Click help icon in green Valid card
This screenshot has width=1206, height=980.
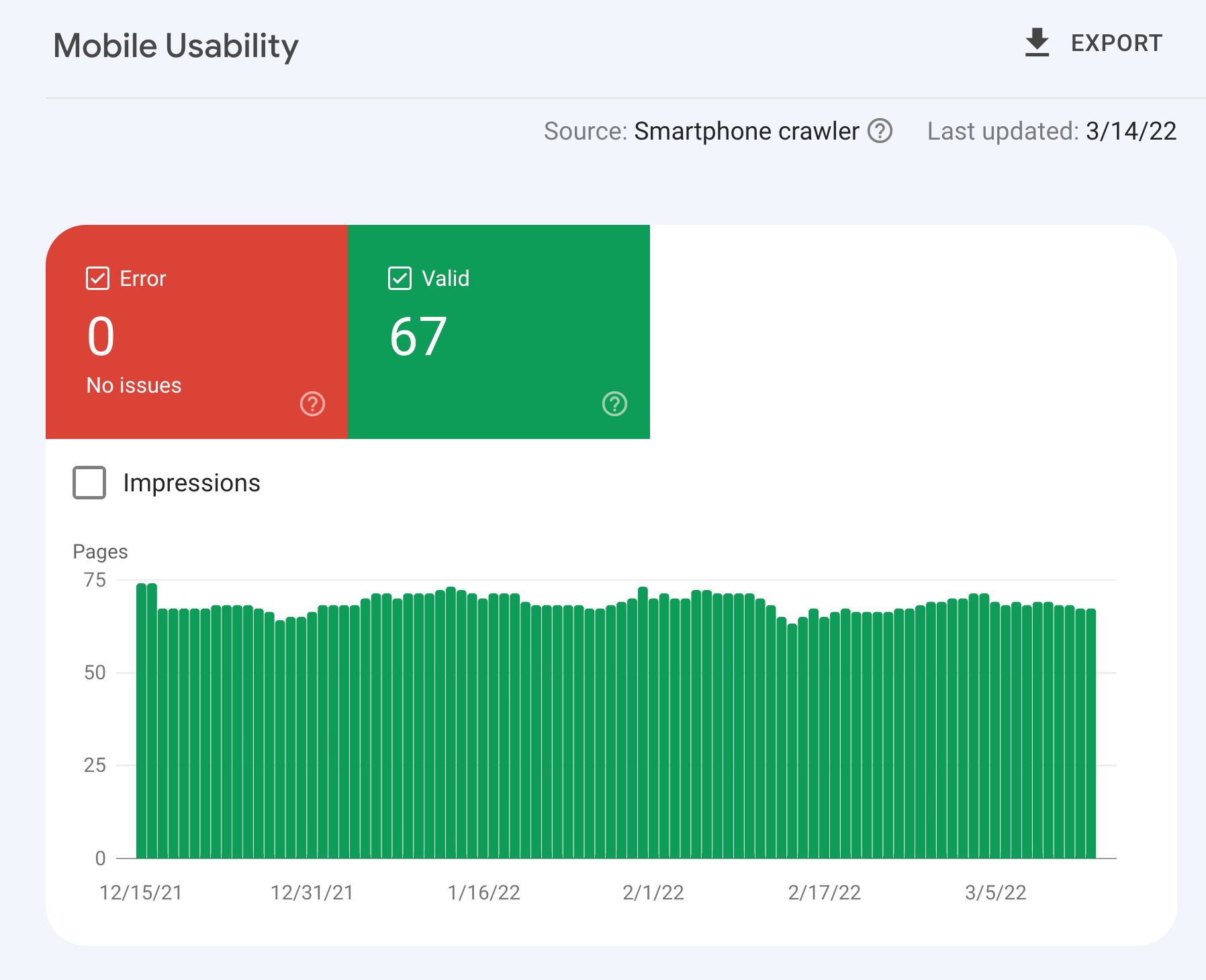pyautogui.click(x=614, y=404)
